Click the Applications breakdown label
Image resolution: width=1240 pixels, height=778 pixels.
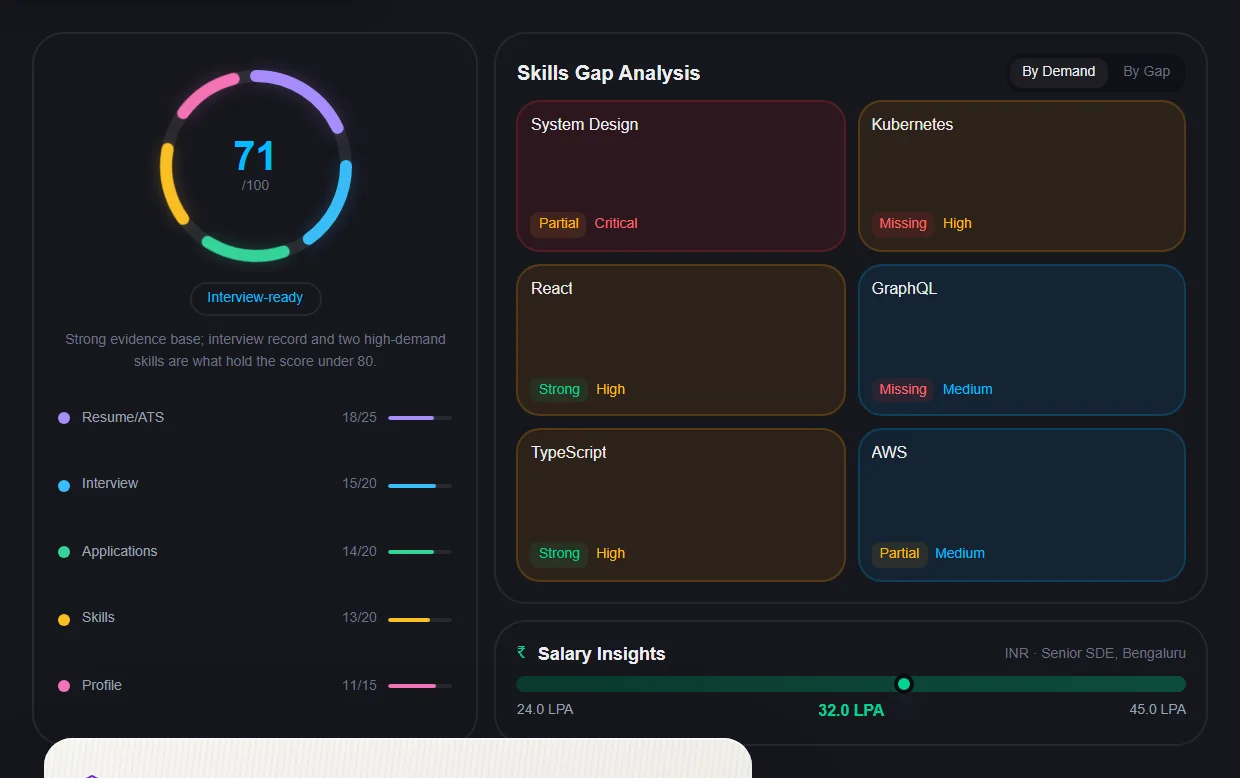click(x=119, y=551)
